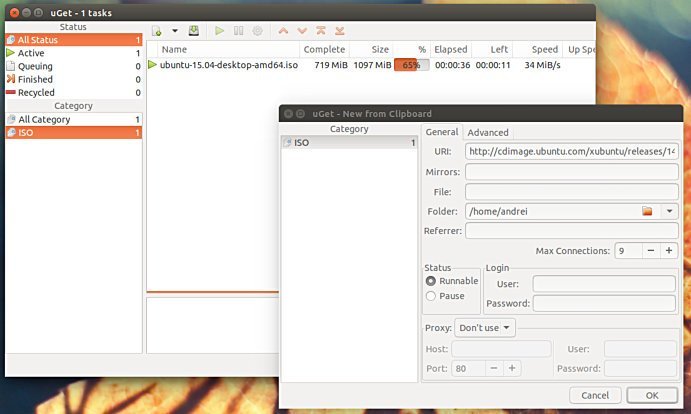This screenshot has height=414, width=691.
Task: Click the Referrer input field
Action: pyautogui.click(x=572, y=231)
